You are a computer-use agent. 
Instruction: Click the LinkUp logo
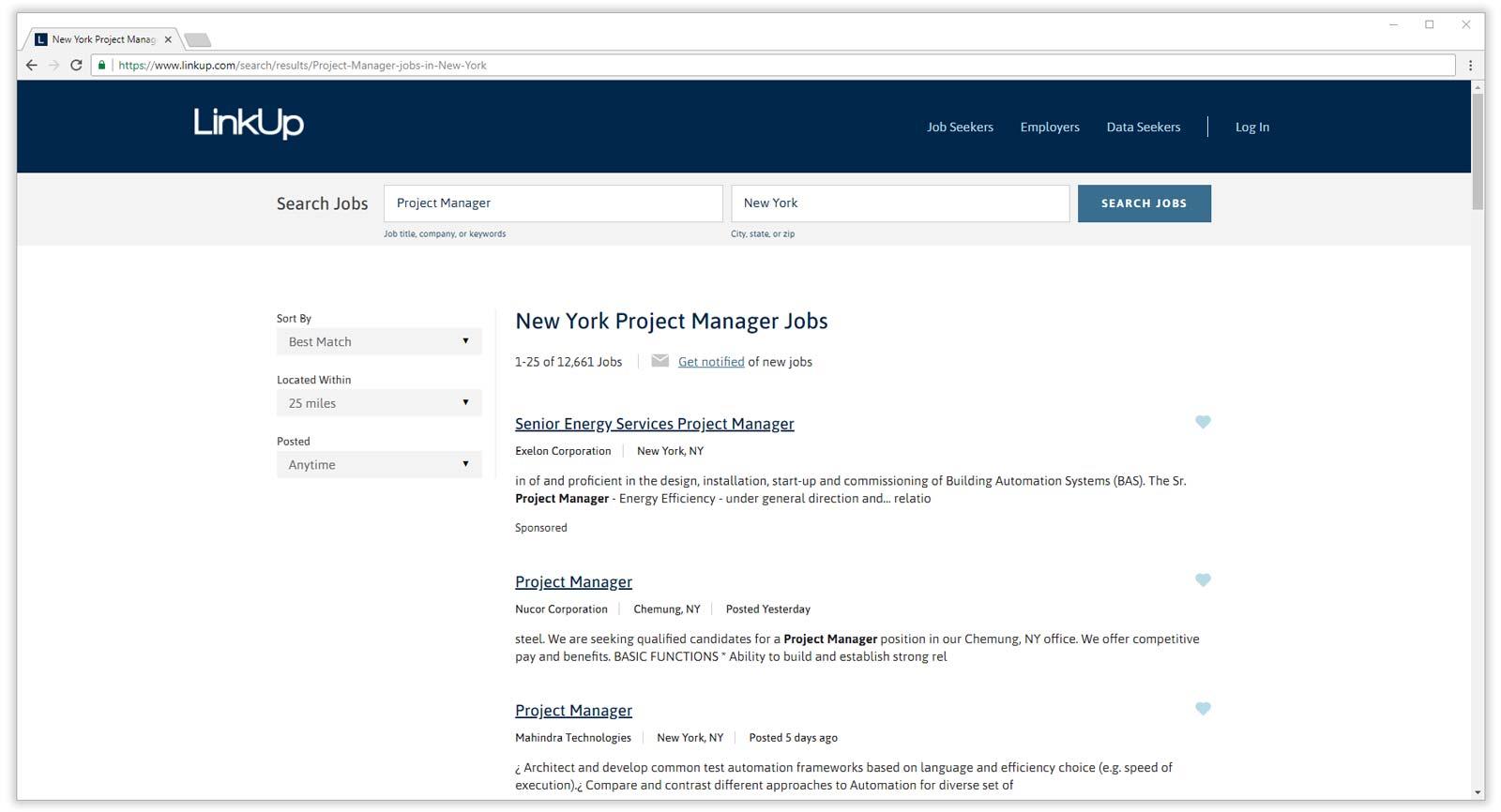click(249, 123)
